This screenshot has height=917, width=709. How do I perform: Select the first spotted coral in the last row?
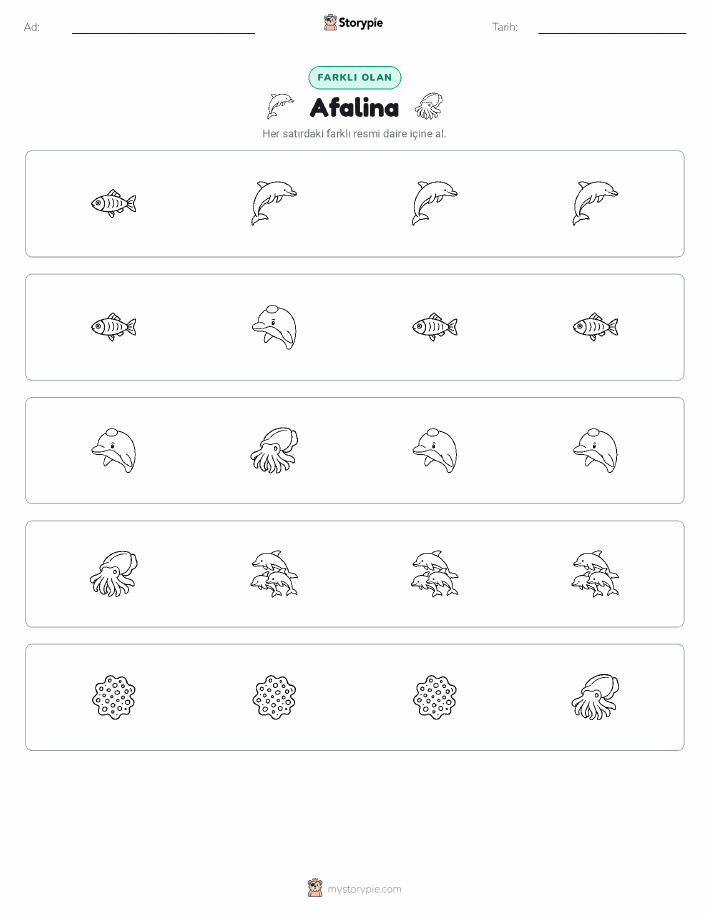[113, 697]
